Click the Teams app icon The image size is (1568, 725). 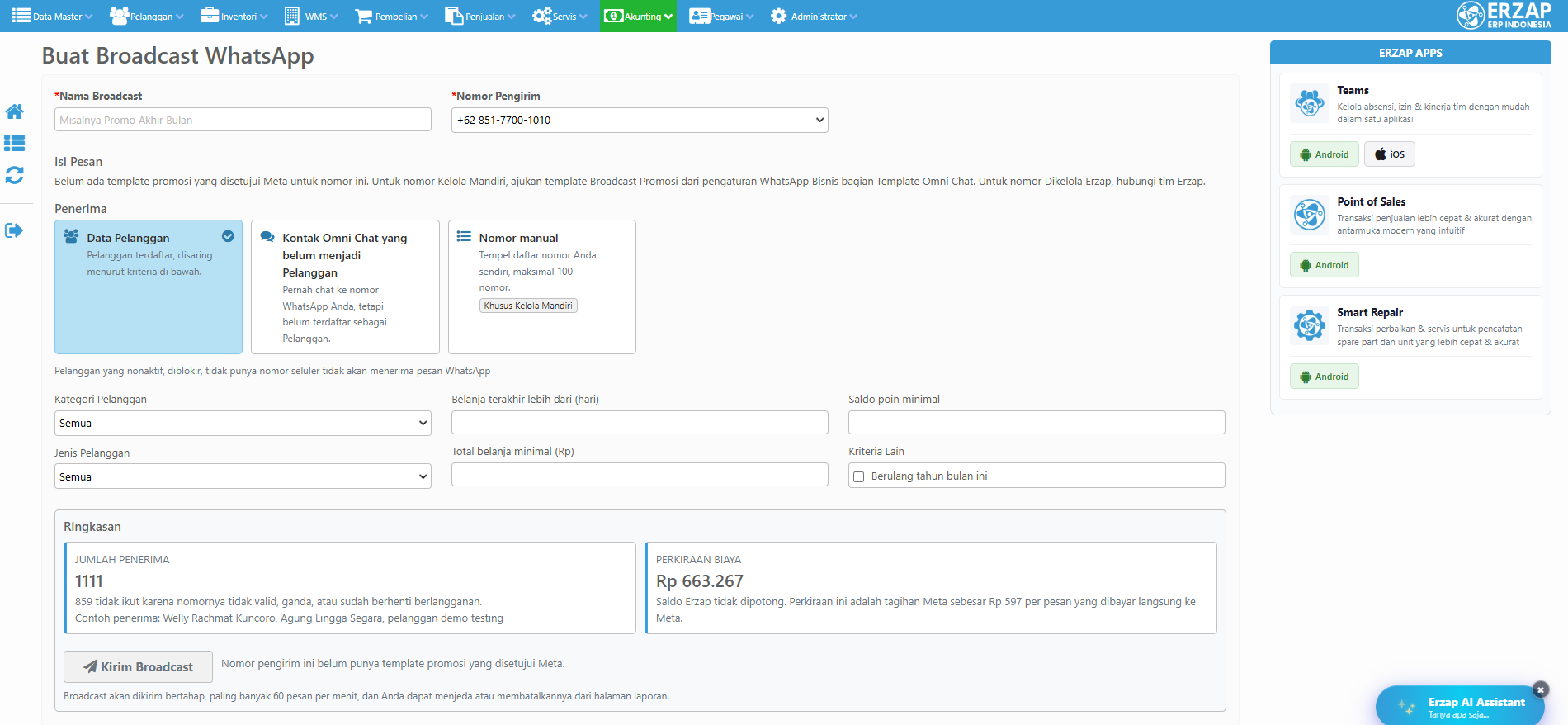tap(1310, 104)
